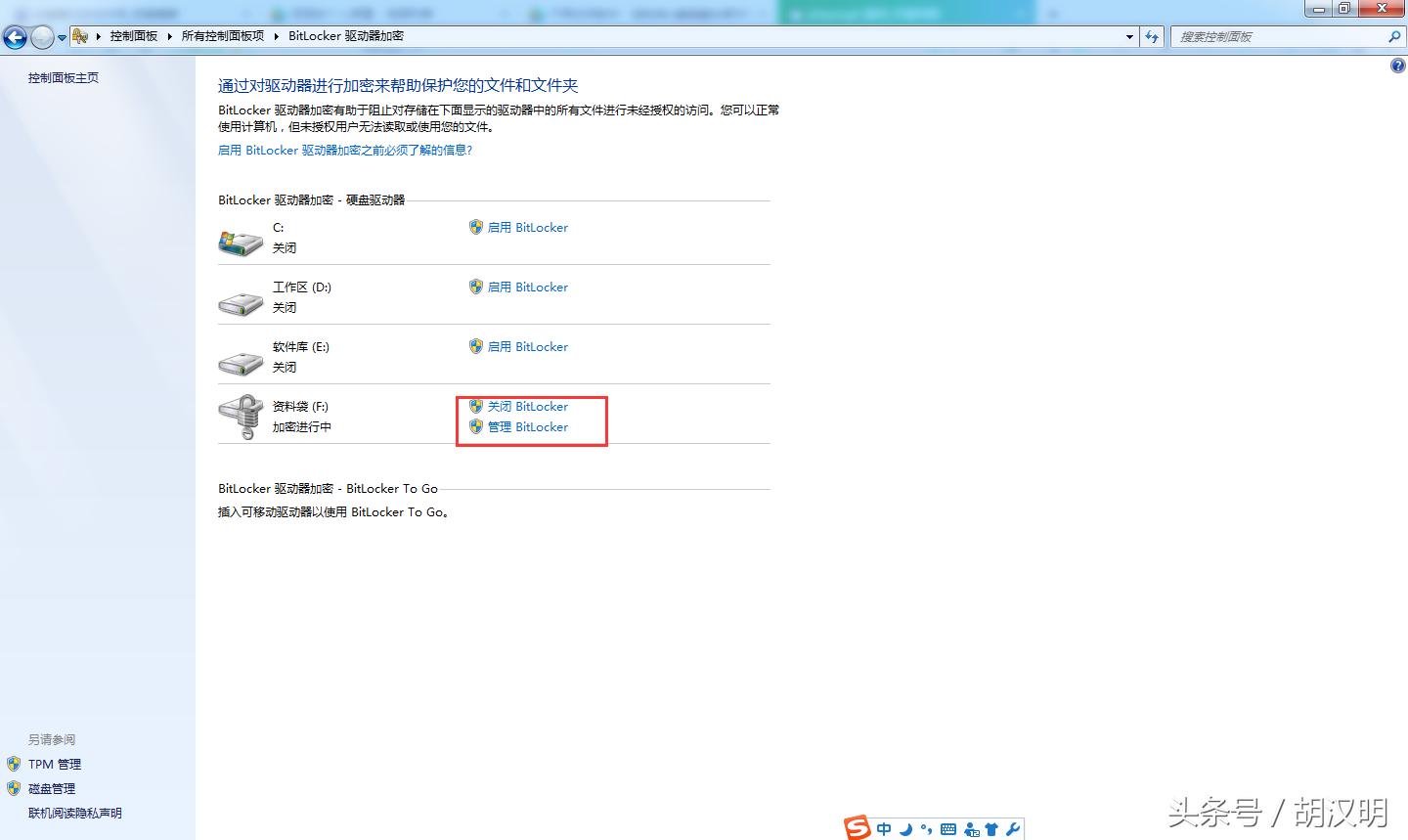Expand the back navigation history arrow
This screenshot has width=1408, height=840.
pos(61,36)
